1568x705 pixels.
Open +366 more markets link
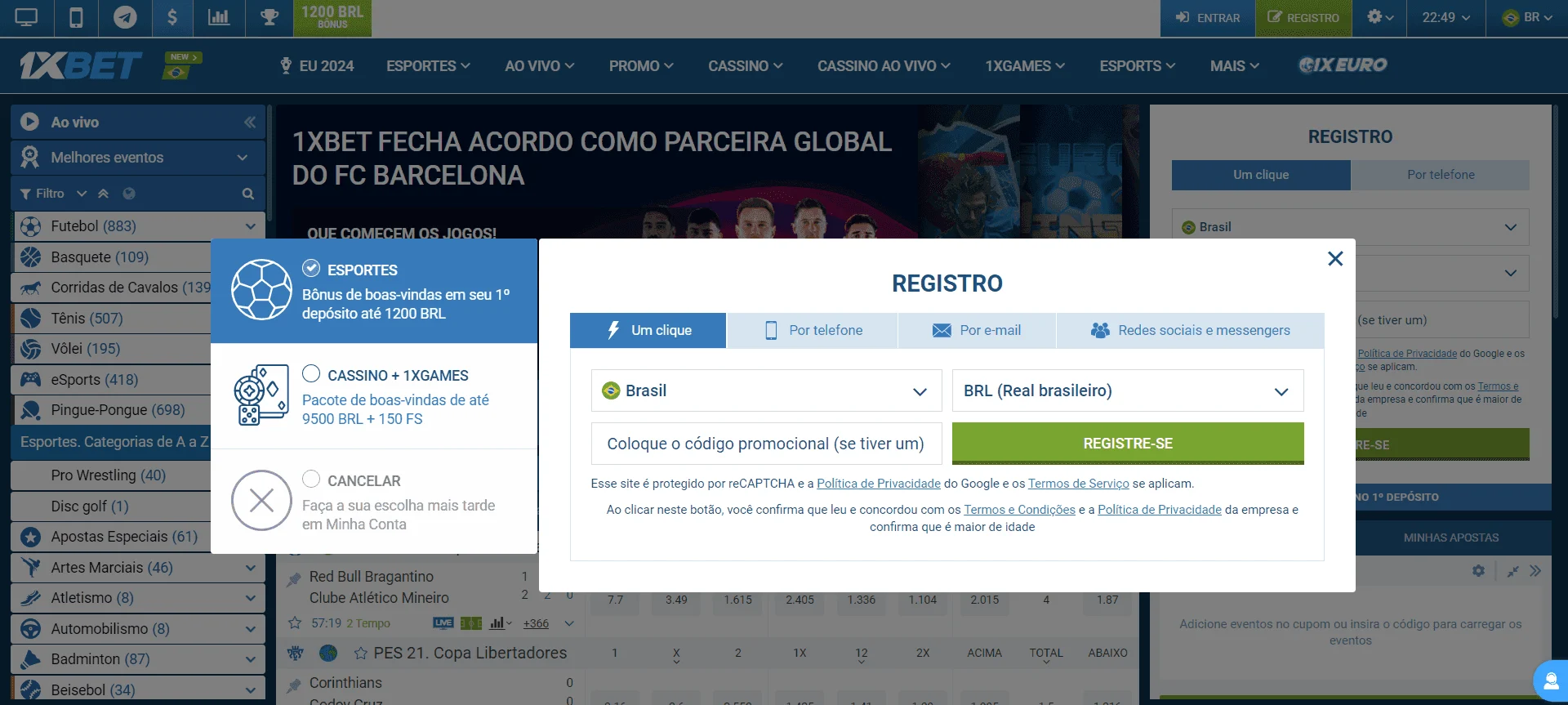536,623
